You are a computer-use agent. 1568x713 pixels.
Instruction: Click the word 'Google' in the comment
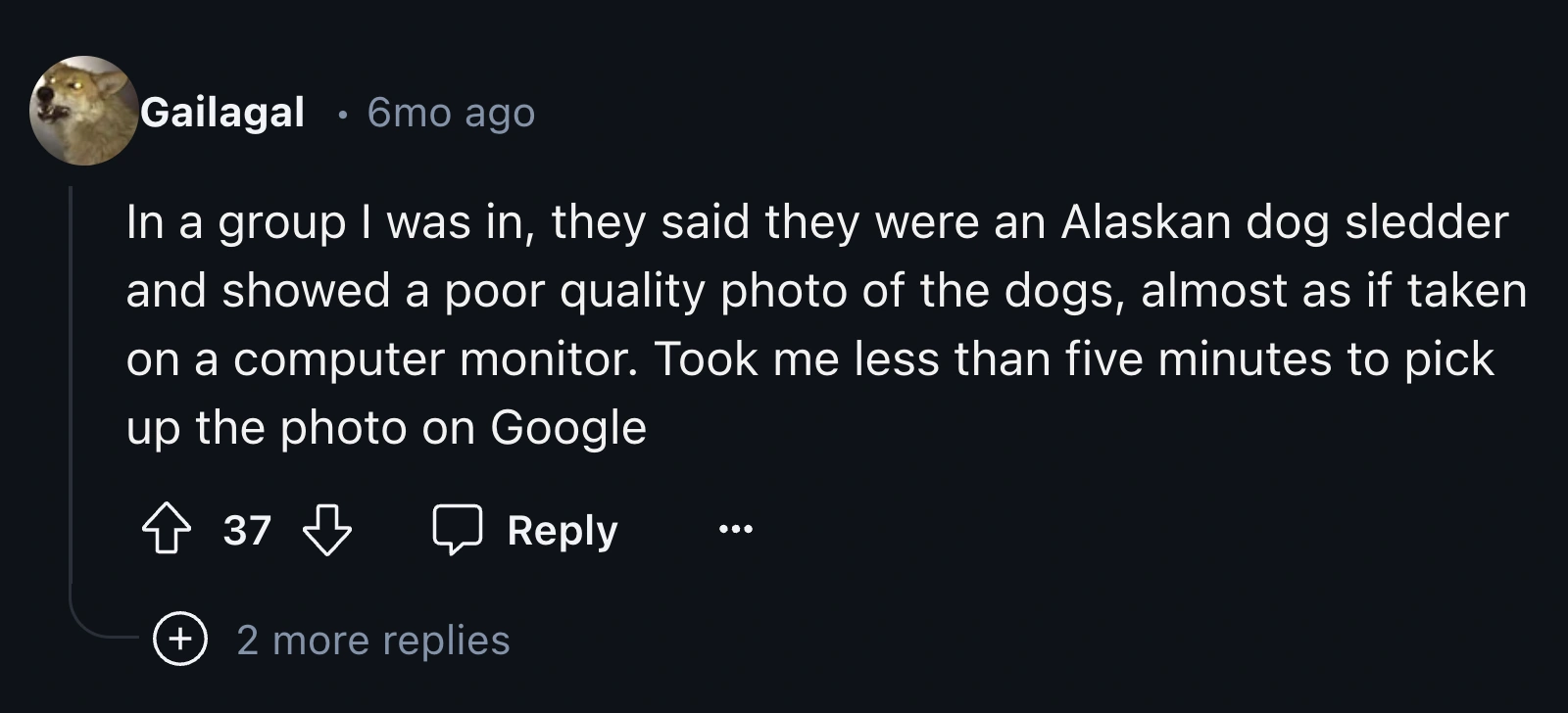point(568,427)
